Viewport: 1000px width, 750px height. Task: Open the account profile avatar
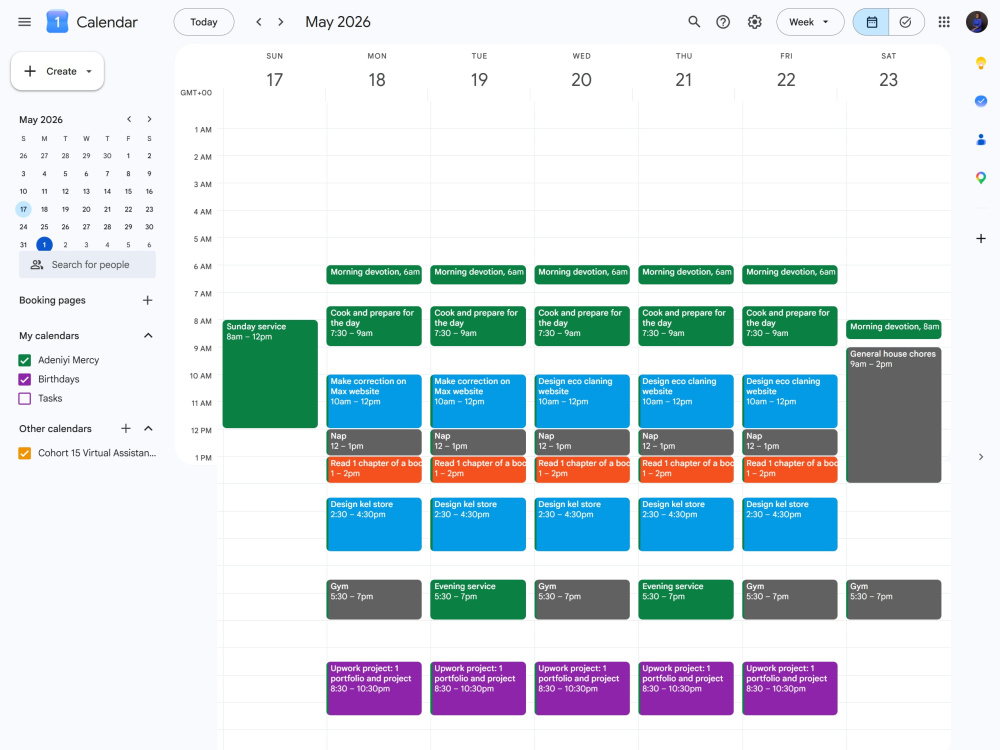point(976,22)
